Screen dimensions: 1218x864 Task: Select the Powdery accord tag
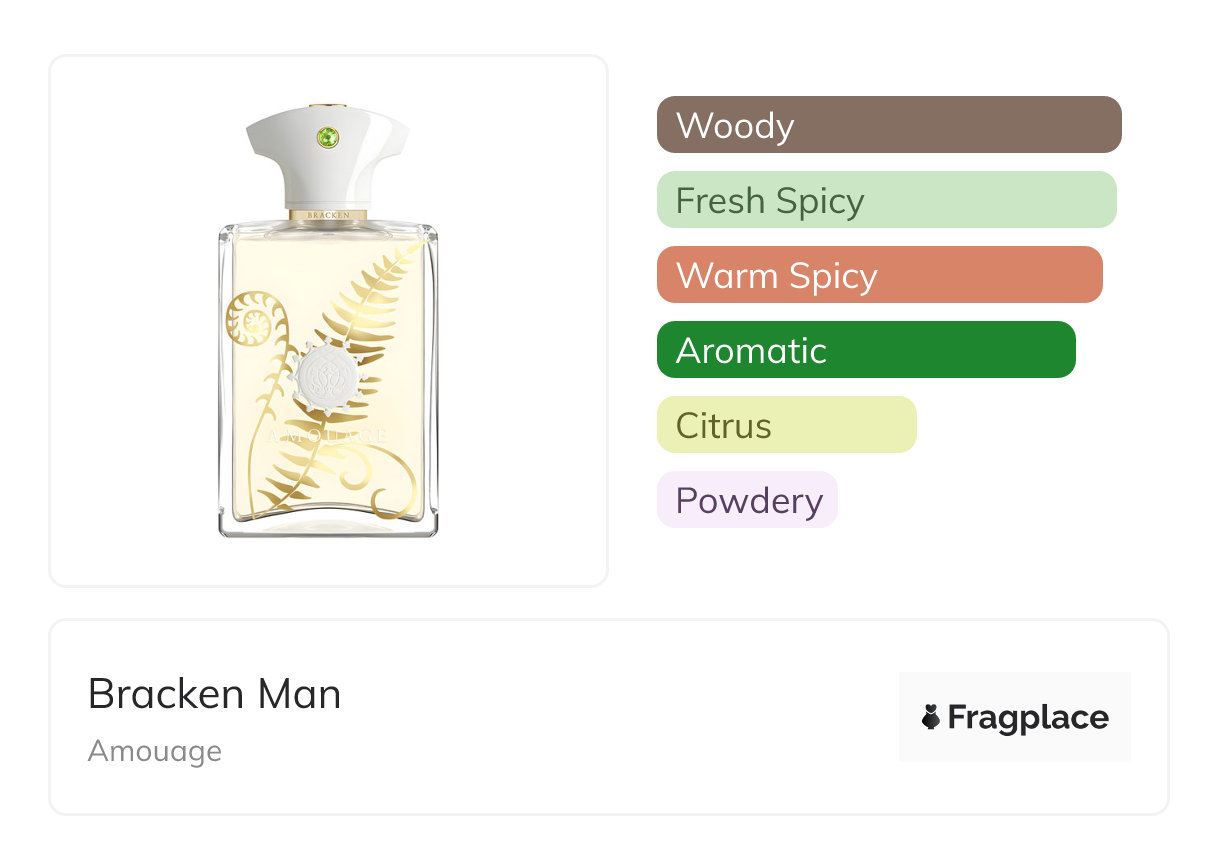747,500
